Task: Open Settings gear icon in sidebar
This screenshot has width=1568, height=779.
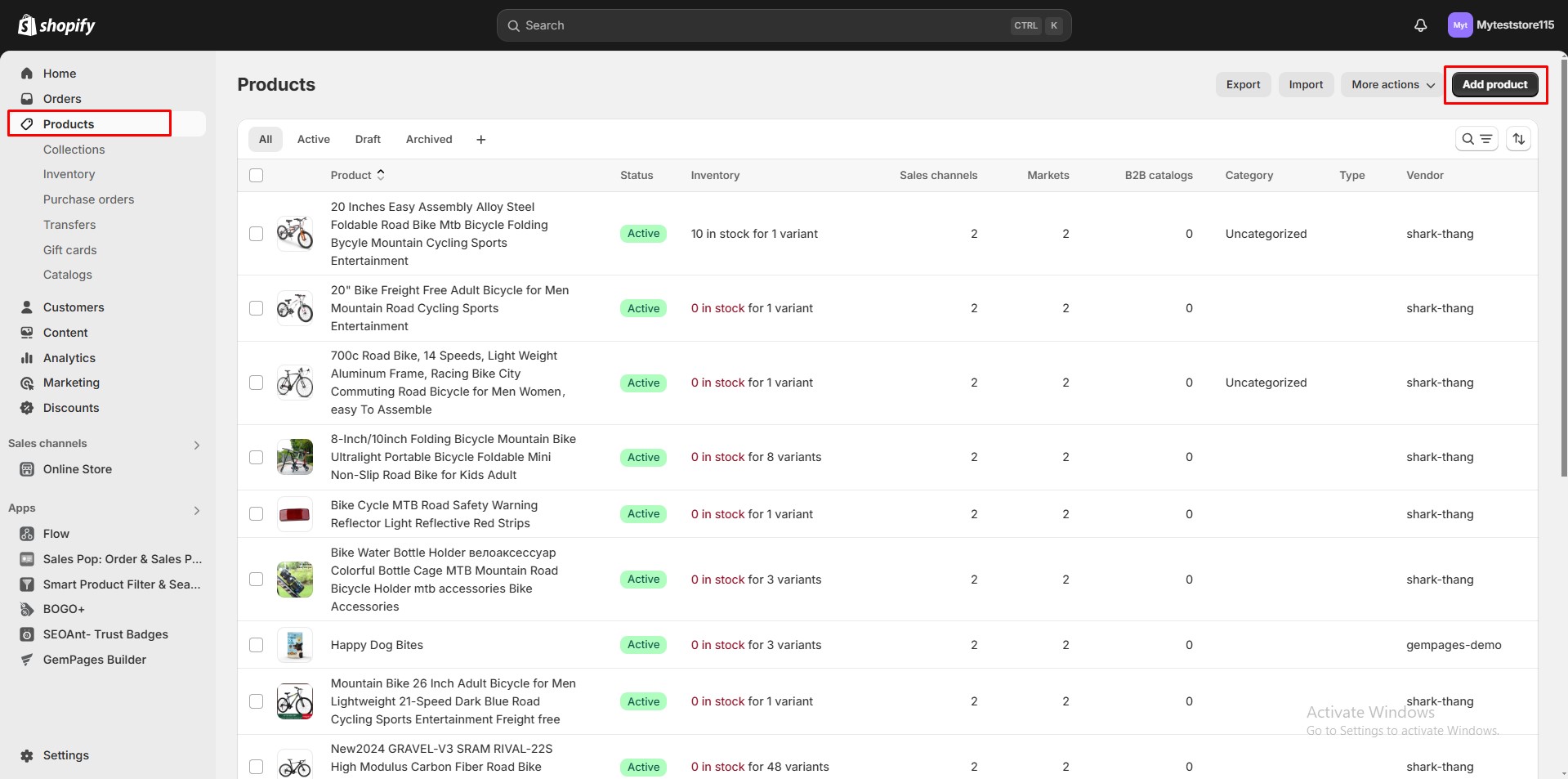Action: tap(27, 755)
